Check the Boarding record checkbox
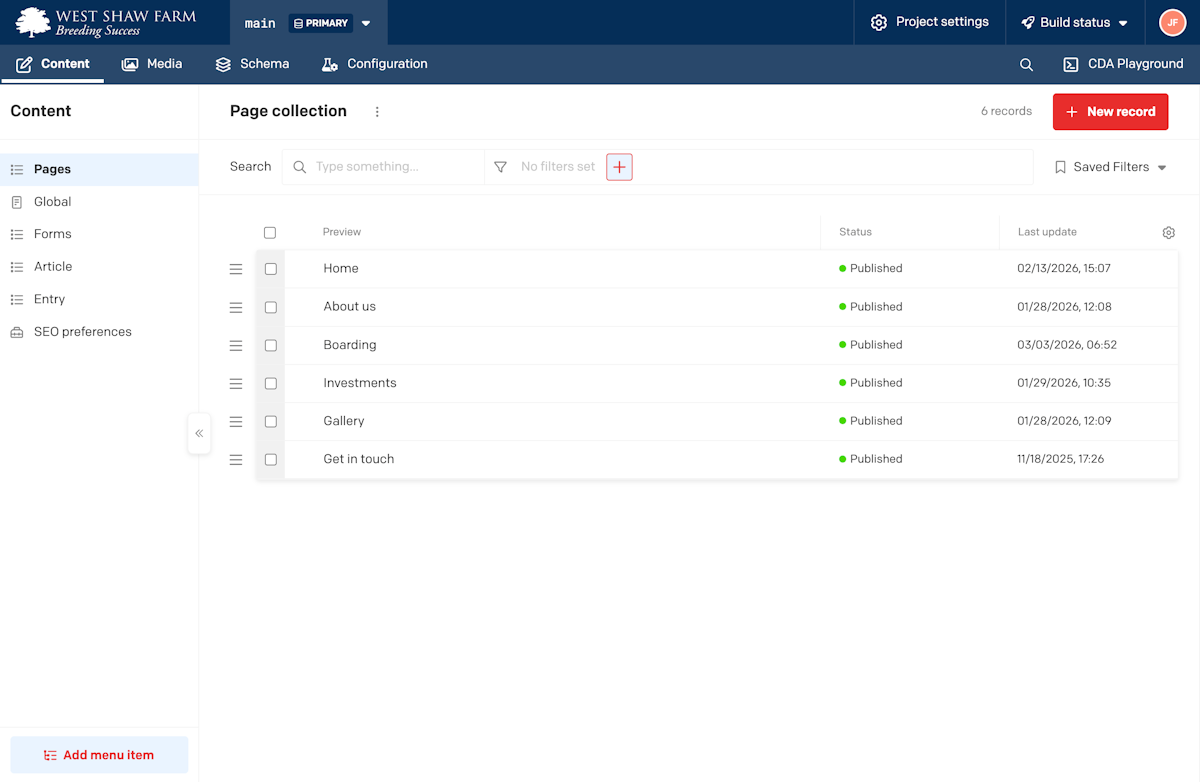The height and width of the screenshot is (782, 1200). pos(270,345)
